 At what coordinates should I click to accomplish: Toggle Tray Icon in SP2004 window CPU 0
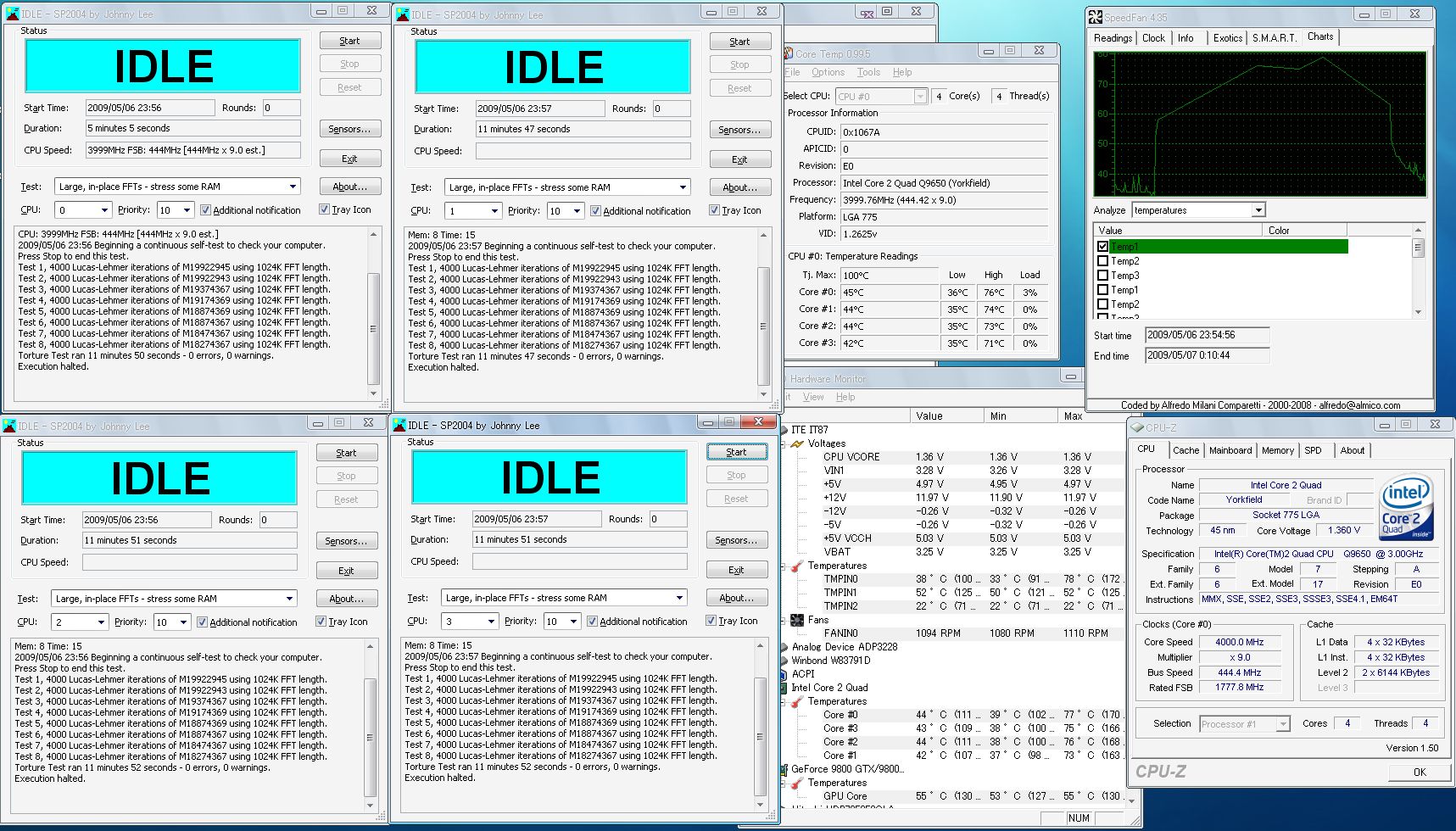click(x=324, y=209)
